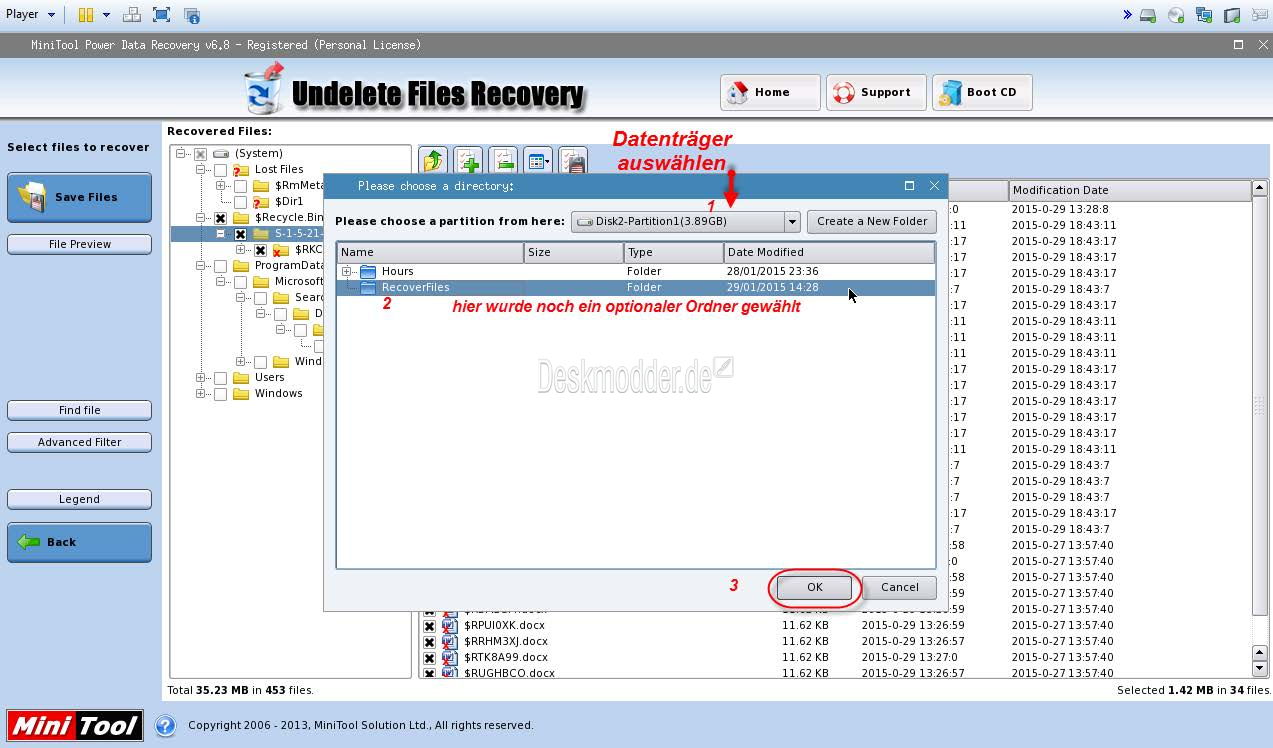The width and height of the screenshot is (1273, 748).
Task: Click the VMware hard disk device icon
Action: (x=1148, y=15)
